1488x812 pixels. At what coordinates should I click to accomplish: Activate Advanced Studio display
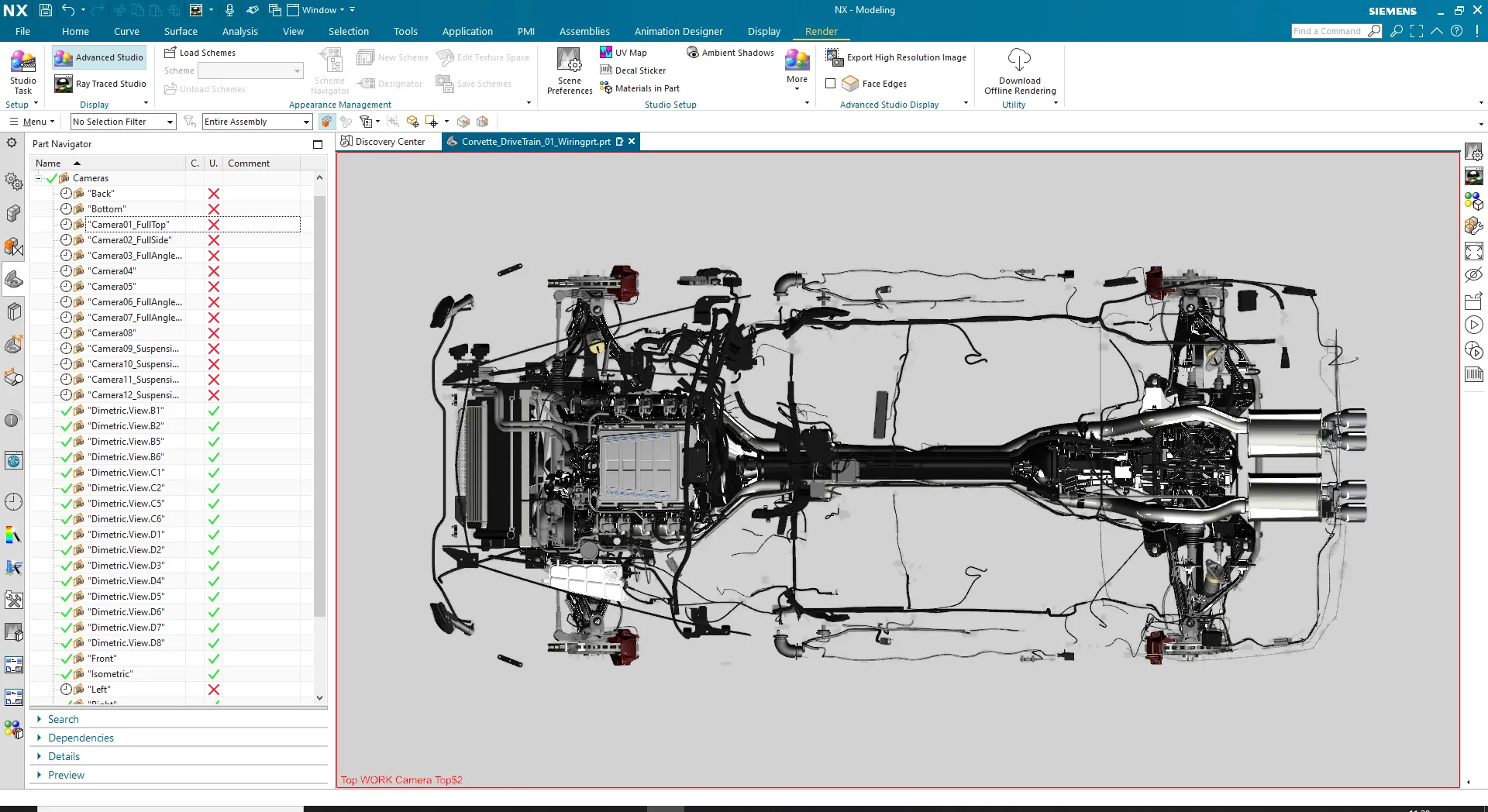pos(99,57)
